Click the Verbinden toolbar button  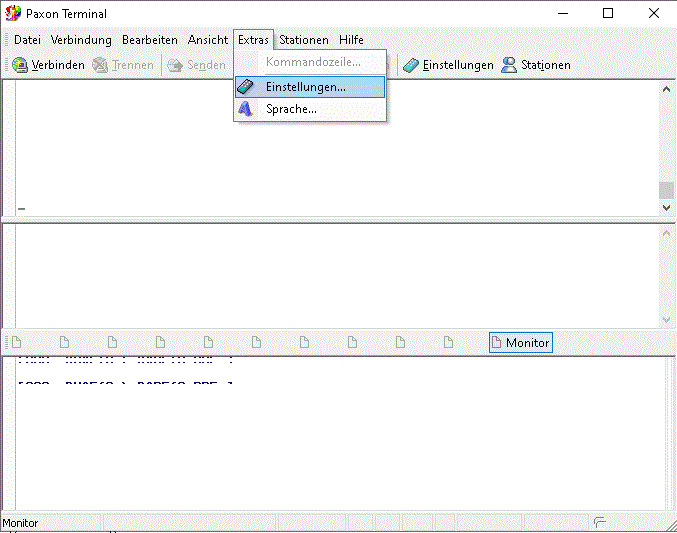pyautogui.click(x=48, y=65)
